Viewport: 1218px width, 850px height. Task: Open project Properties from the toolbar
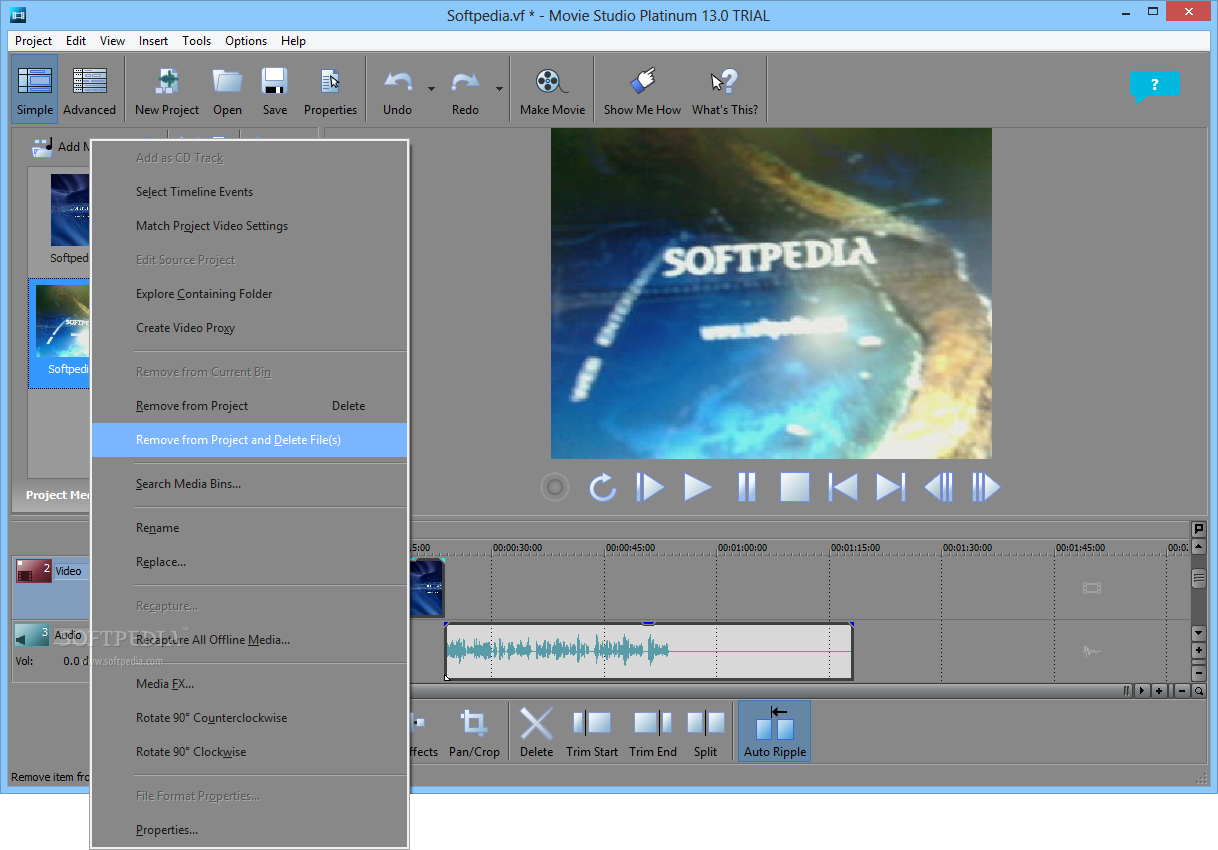330,89
